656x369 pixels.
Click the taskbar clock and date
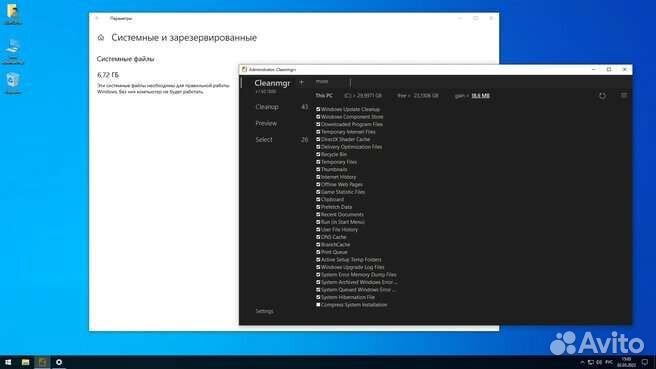click(626, 362)
